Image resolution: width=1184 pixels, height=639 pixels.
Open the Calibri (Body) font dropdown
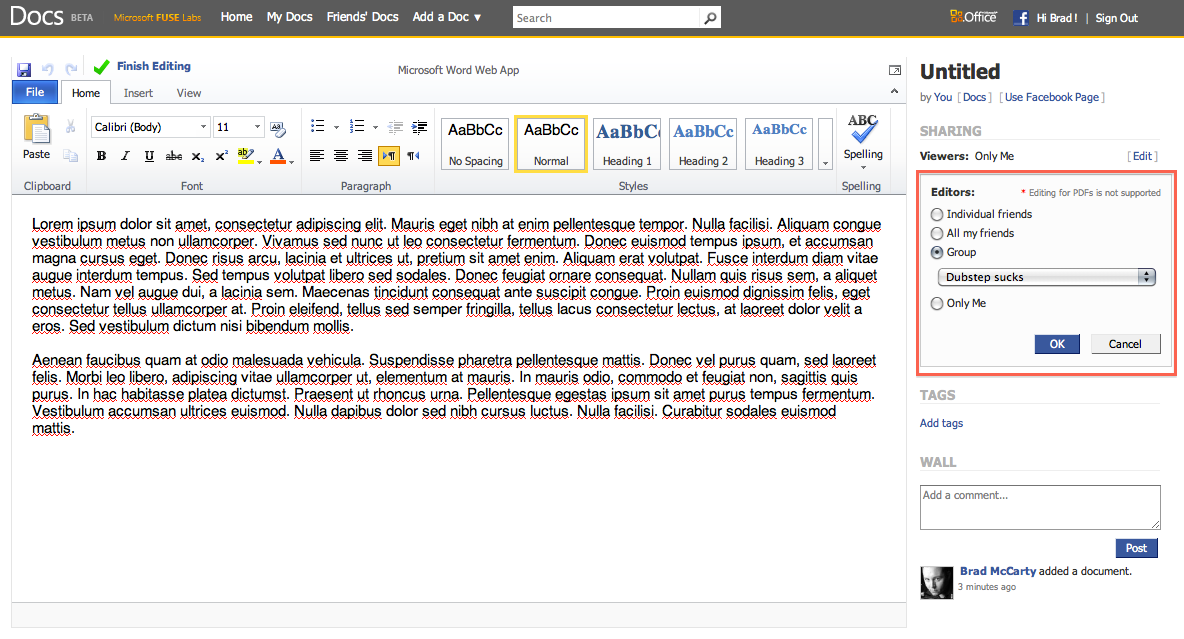[x=203, y=127]
